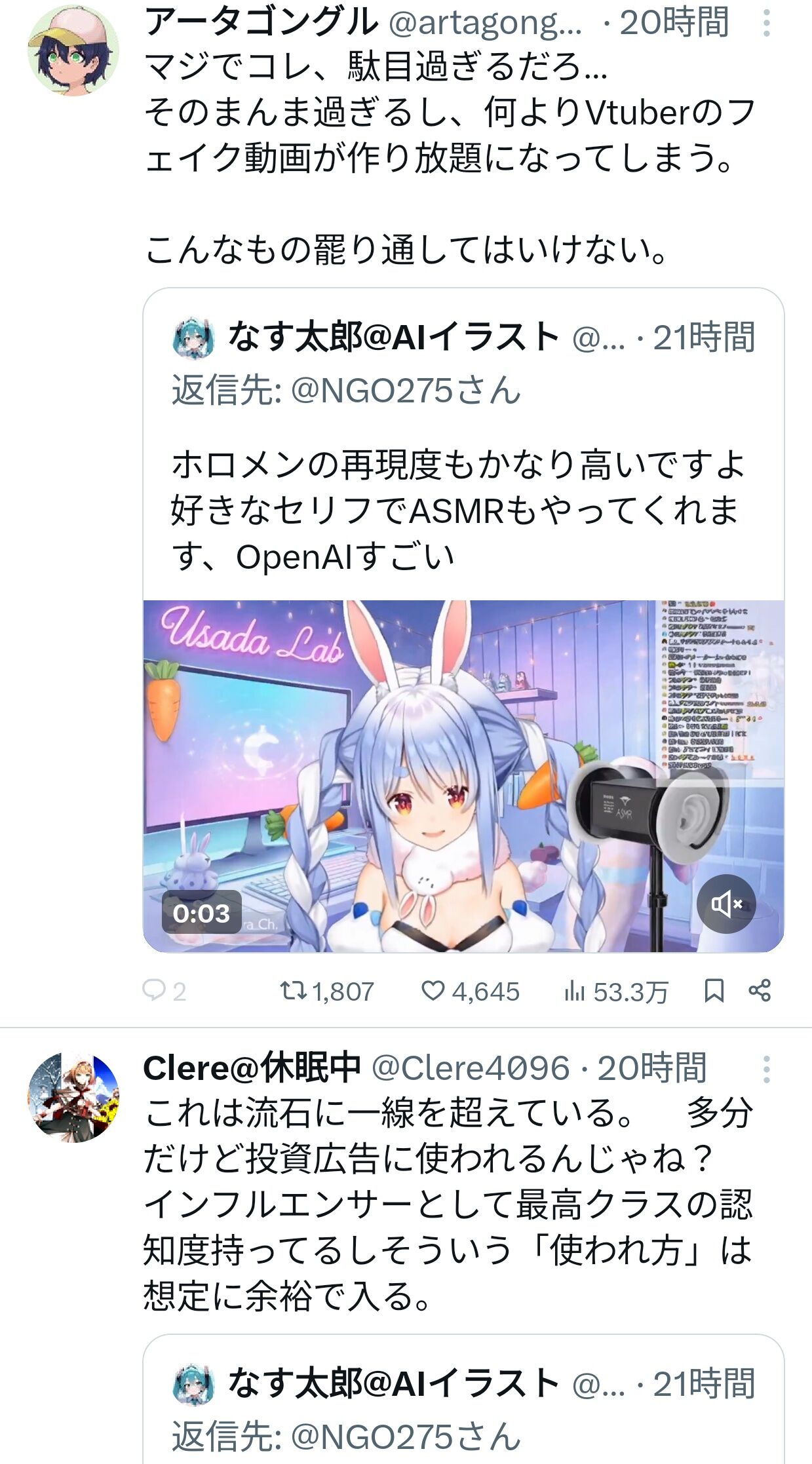Open the quoted tweet text about ホロメン

point(458,510)
